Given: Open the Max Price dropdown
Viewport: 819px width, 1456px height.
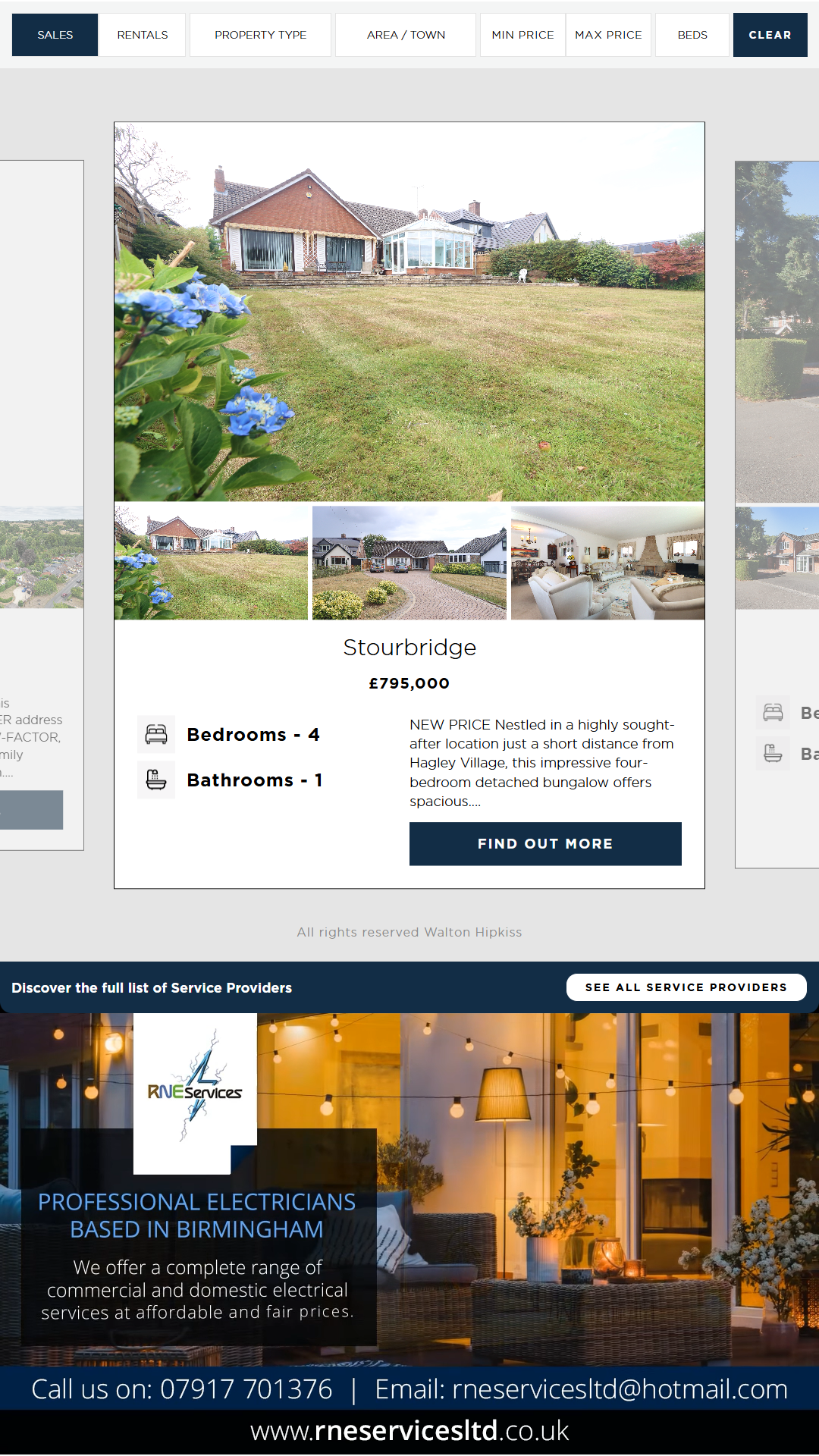Looking at the screenshot, I should tap(608, 35).
